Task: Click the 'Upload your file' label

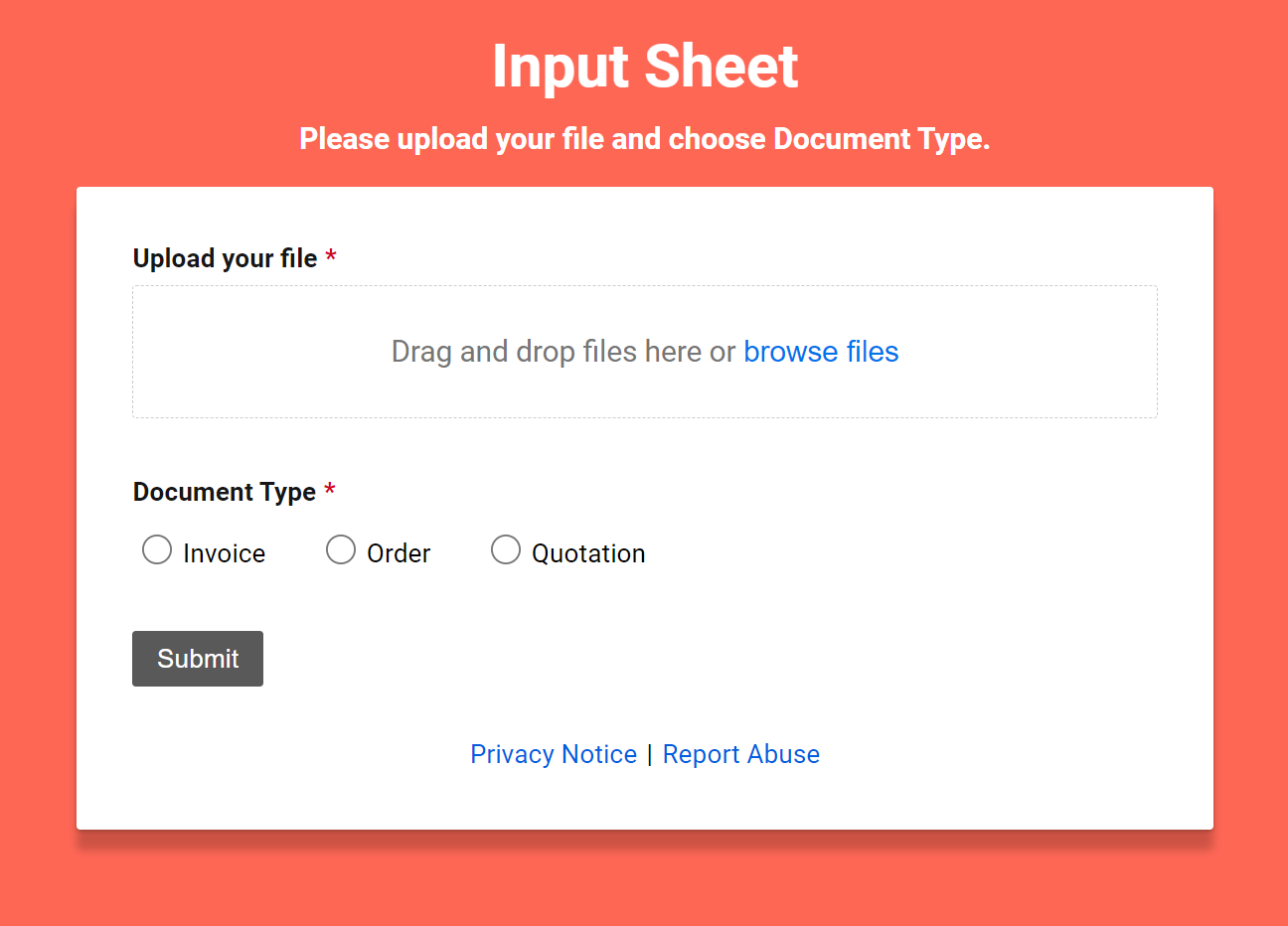Action: [x=226, y=258]
